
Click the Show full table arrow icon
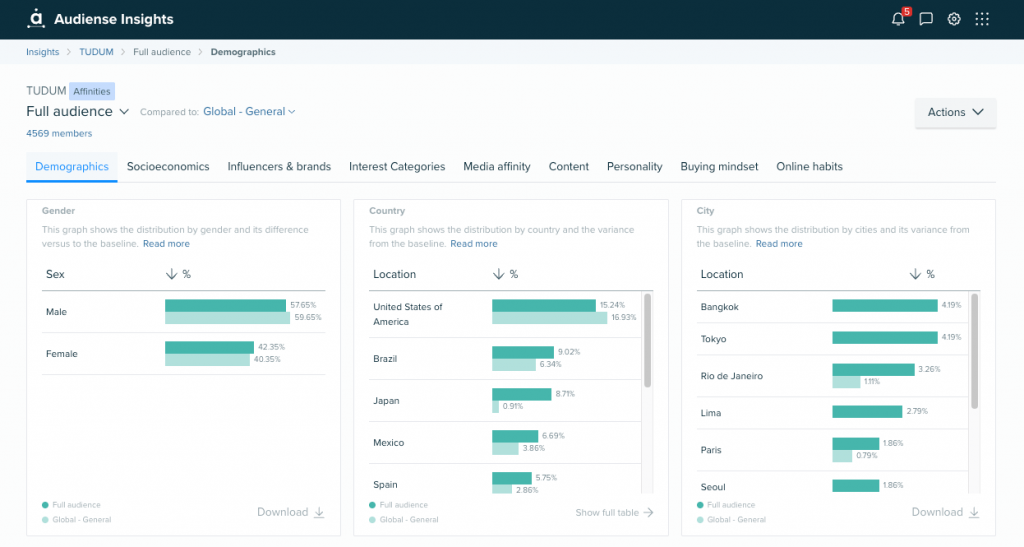point(648,512)
